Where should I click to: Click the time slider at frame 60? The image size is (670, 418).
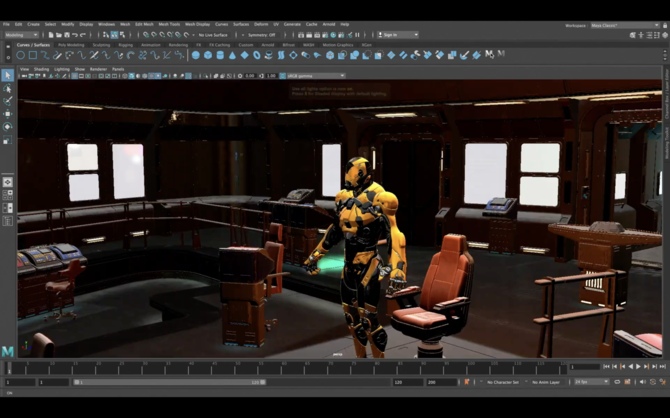tap(282, 368)
